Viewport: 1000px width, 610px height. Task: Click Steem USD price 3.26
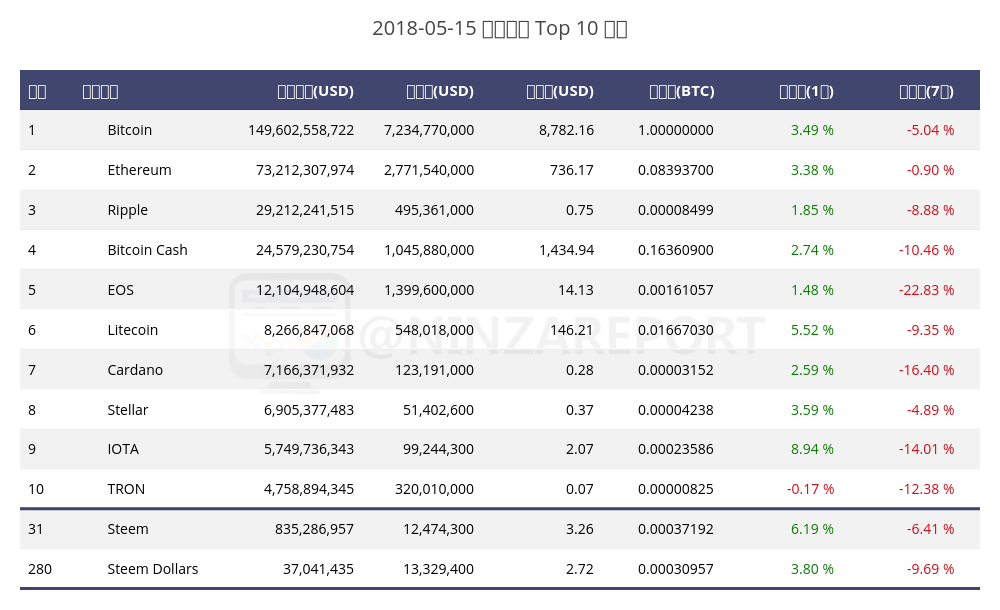pyautogui.click(x=580, y=530)
